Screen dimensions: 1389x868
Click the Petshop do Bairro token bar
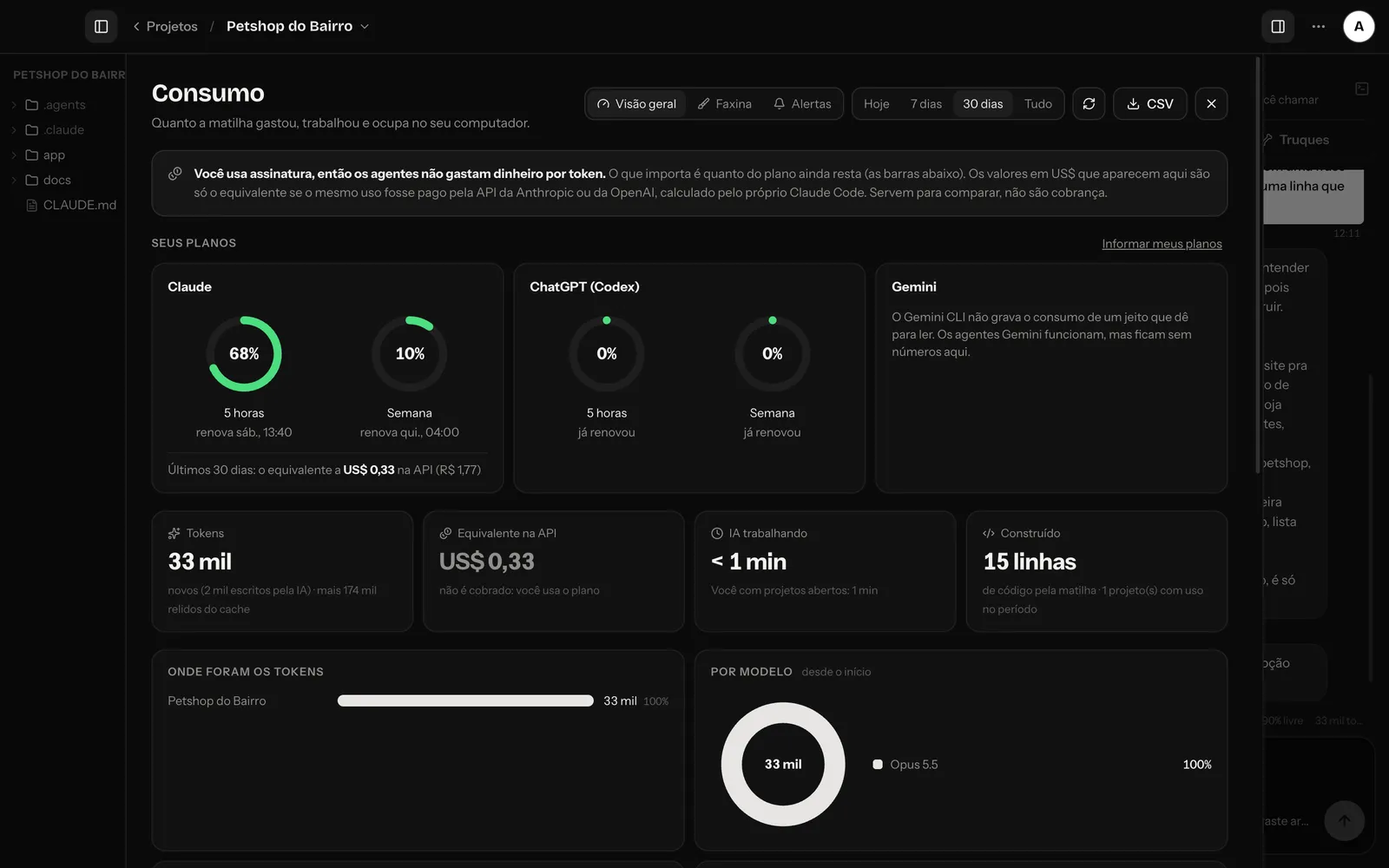pyautogui.click(x=465, y=700)
